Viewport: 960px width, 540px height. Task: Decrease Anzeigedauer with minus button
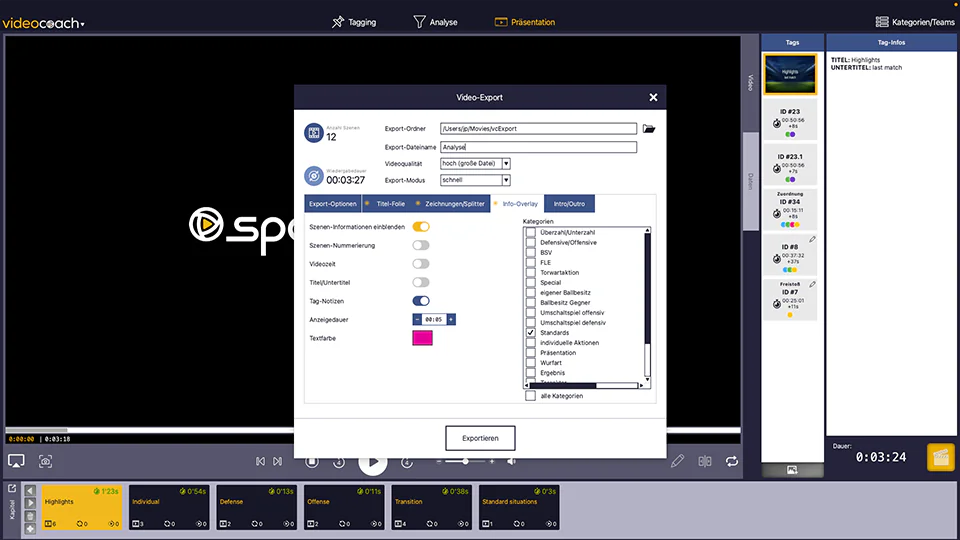coord(417,319)
